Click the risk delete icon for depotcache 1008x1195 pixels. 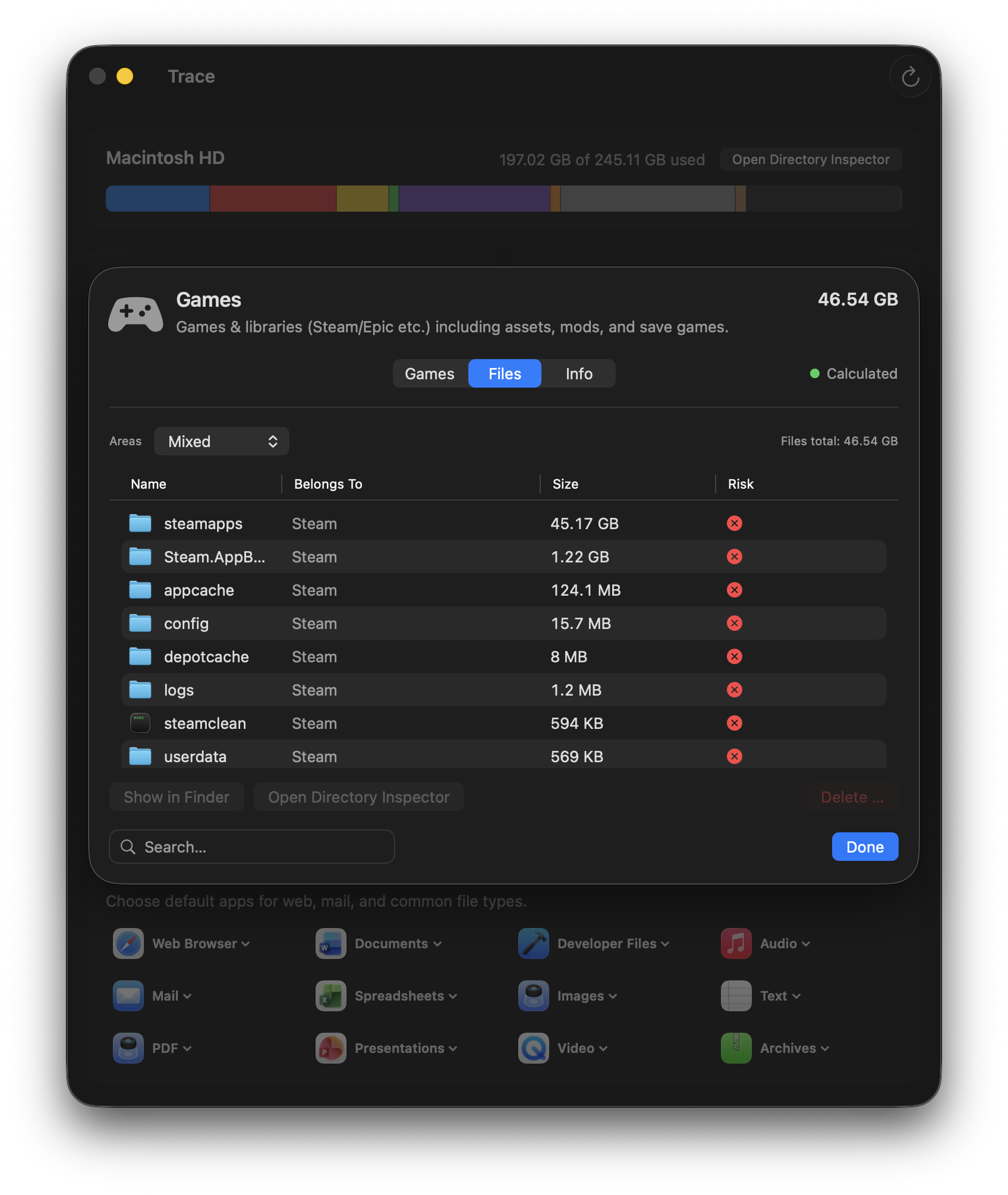[735, 656]
